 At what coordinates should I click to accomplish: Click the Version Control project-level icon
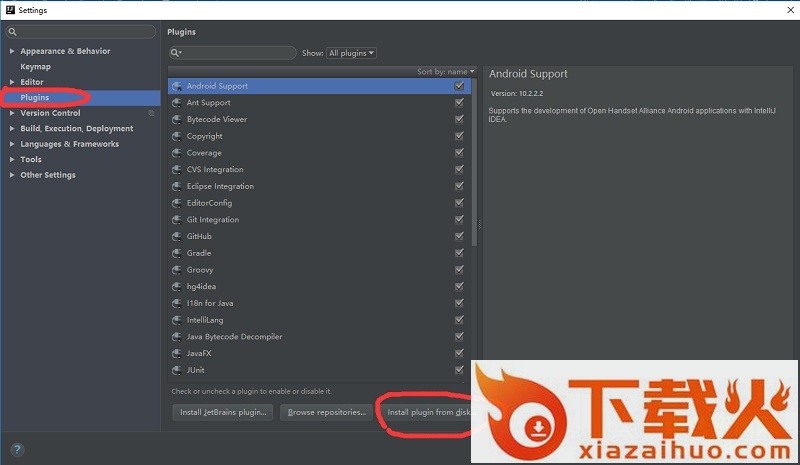[151, 113]
